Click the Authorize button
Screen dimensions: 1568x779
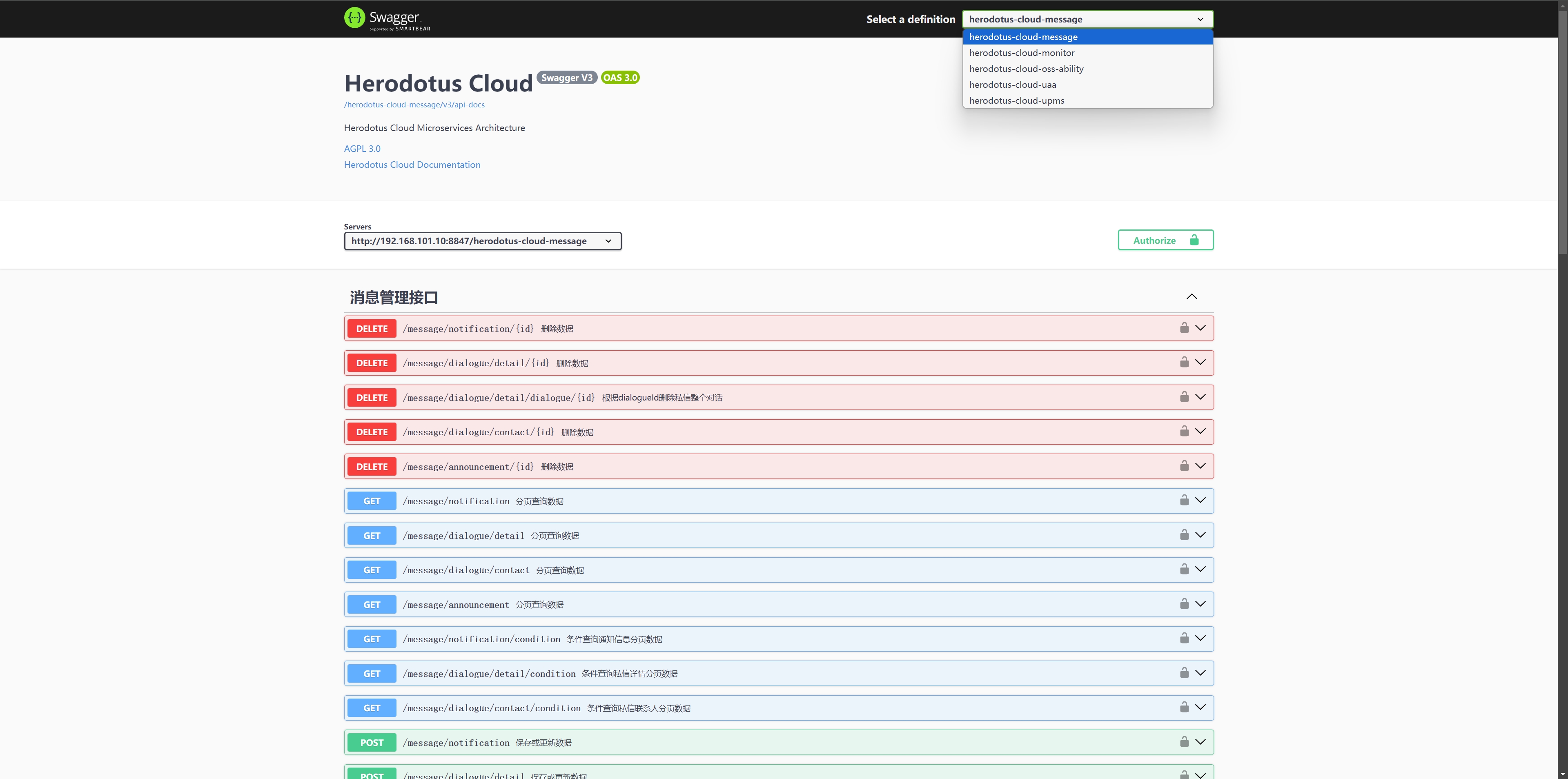point(1165,240)
